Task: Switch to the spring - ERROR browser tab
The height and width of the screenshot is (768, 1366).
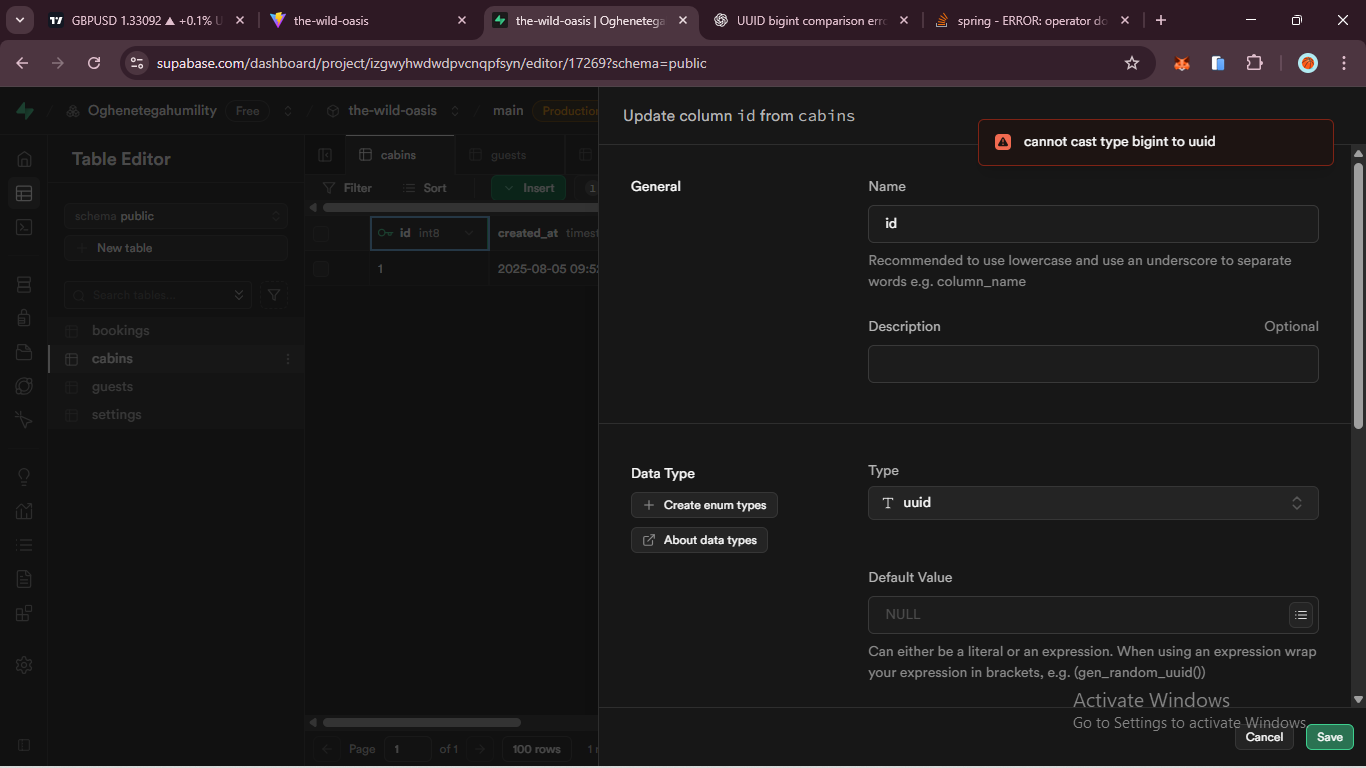Action: pos(1030,20)
